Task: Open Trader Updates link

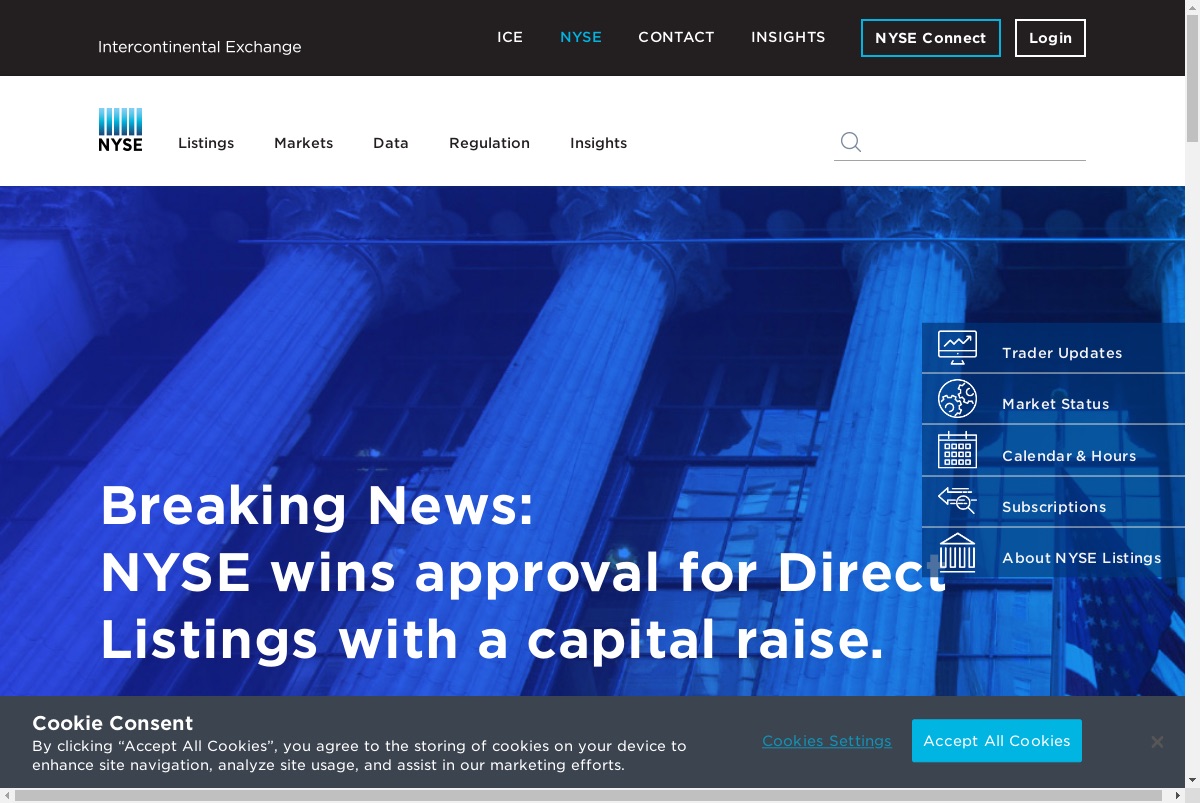Action: point(1062,353)
